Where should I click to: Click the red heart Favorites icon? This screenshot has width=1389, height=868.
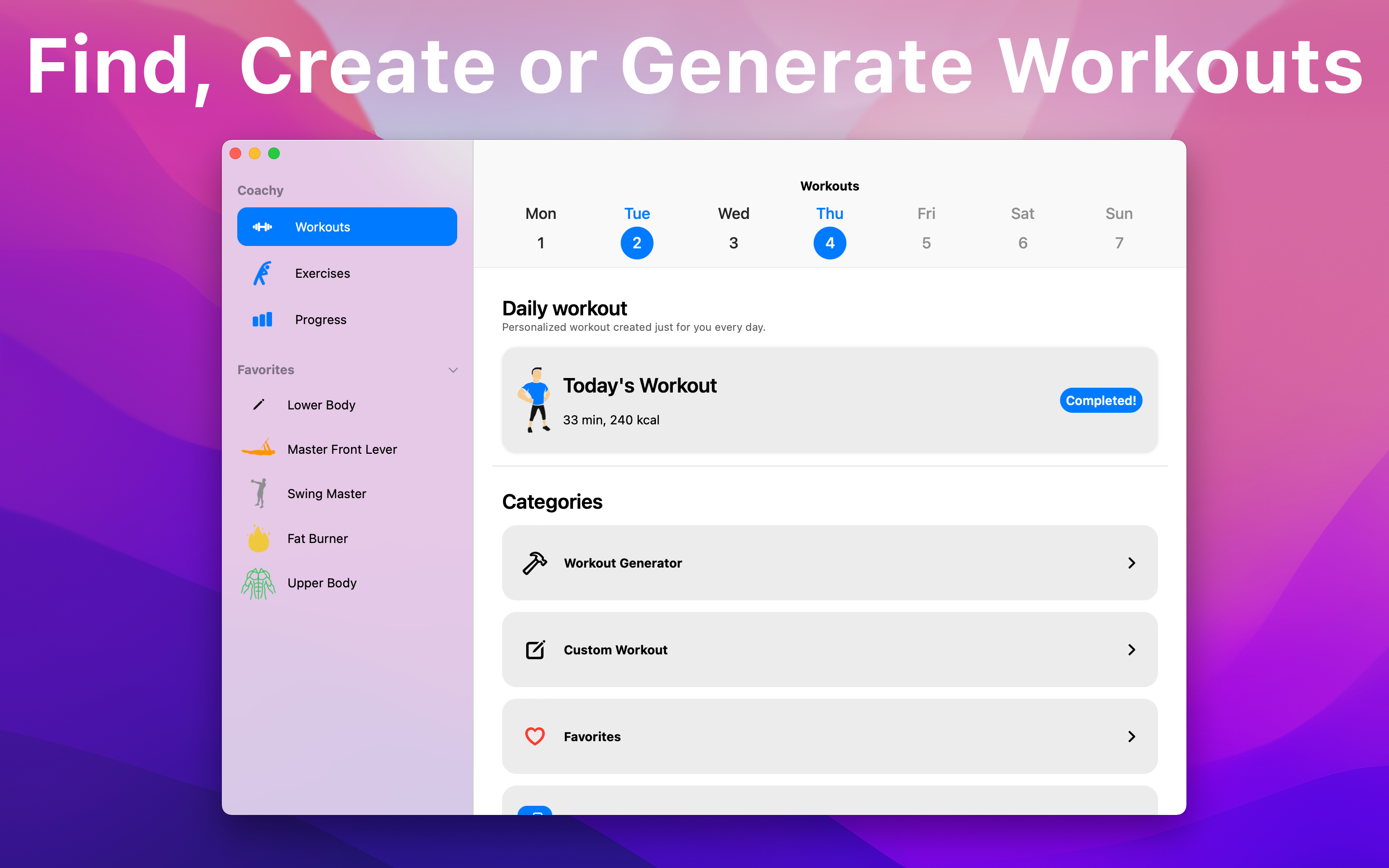pos(534,736)
